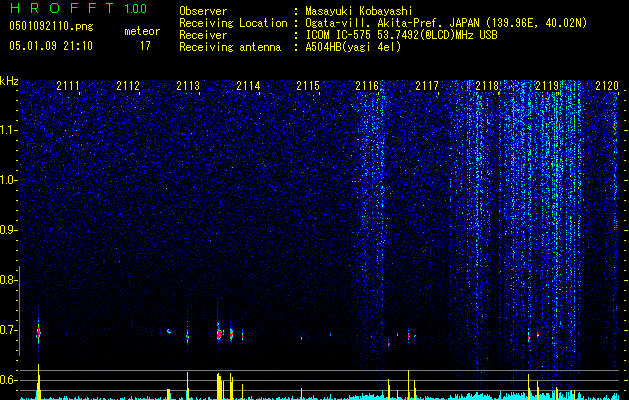This screenshot has height=400, width=629.
Task: Click the 0.6 kHz axis label
Action: 8,380
